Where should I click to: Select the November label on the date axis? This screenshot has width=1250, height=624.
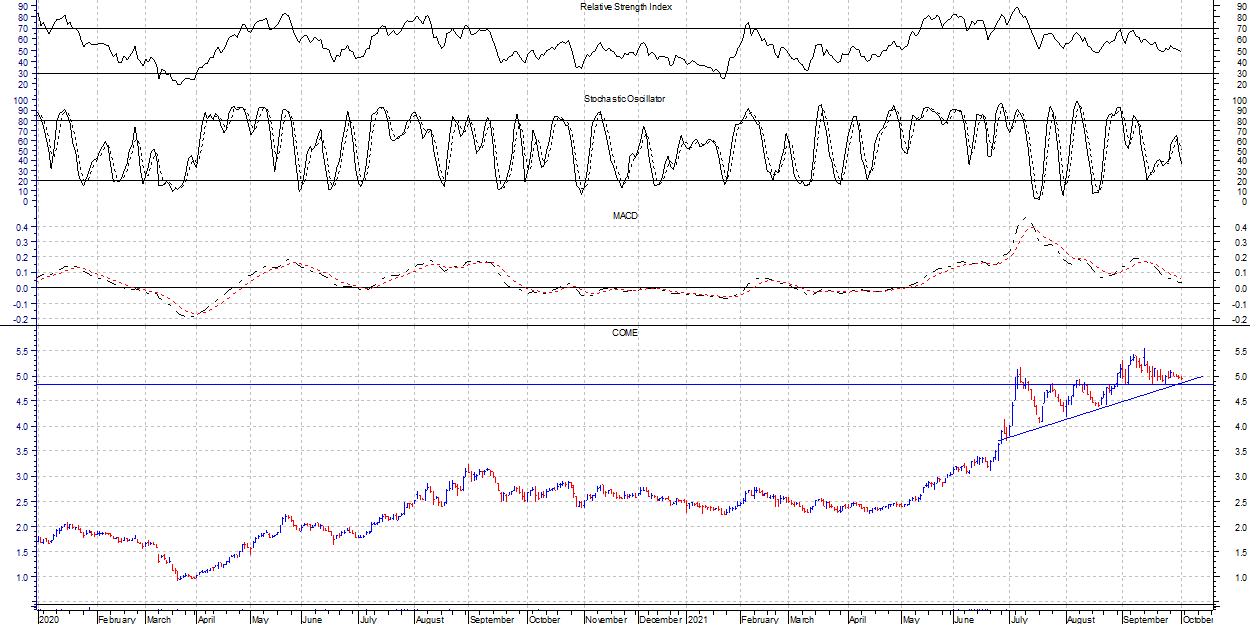point(605,619)
